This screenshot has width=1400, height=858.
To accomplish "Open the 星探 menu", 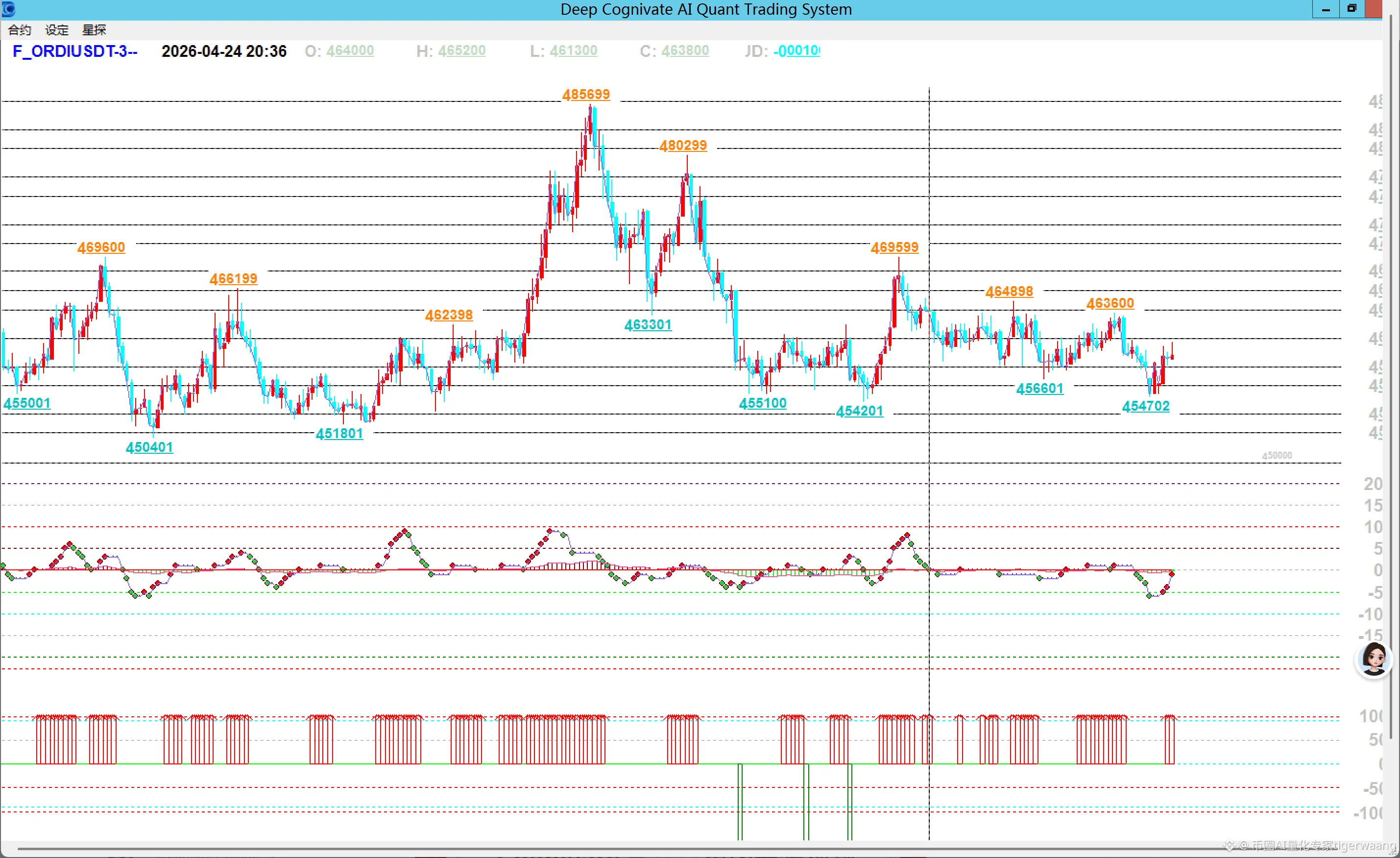I will coord(94,30).
